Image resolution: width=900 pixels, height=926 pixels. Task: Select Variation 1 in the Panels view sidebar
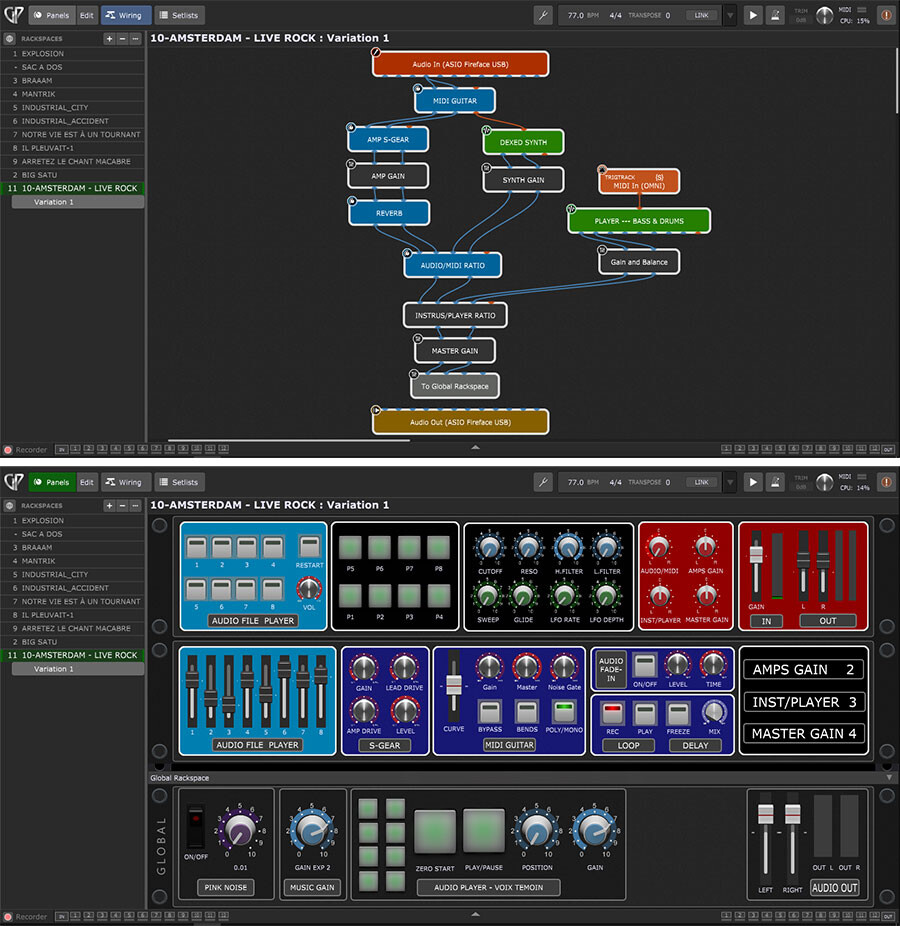click(x=77, y=669)
